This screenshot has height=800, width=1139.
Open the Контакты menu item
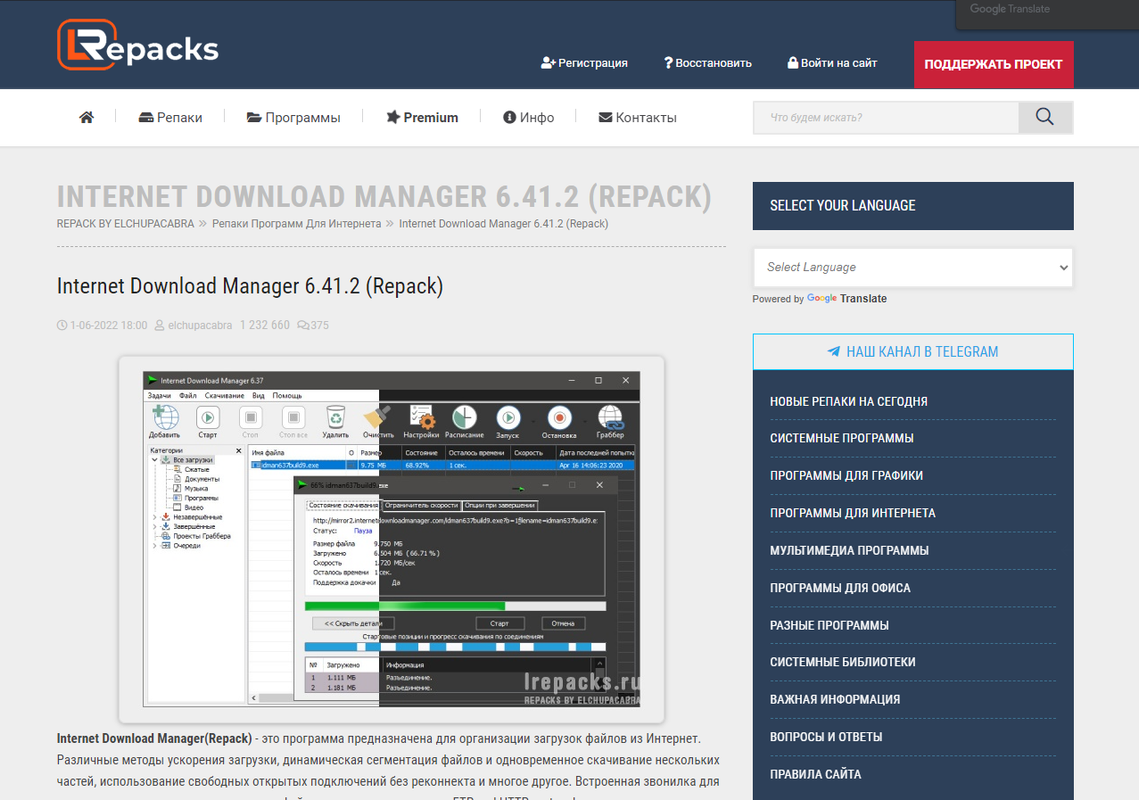[637, 118]
